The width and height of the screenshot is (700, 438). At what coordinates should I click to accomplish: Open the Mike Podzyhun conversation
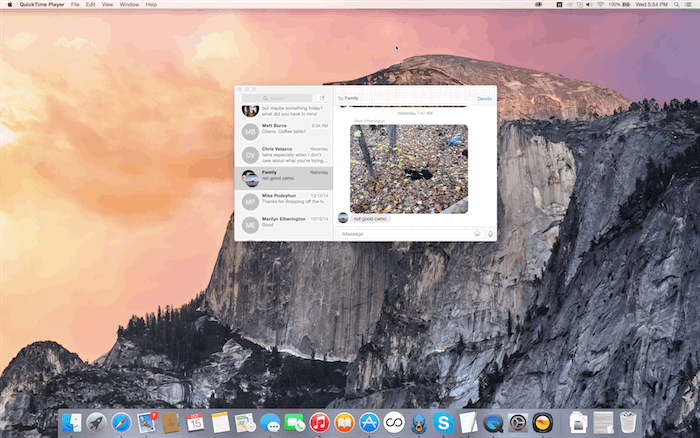click(284, 201)
